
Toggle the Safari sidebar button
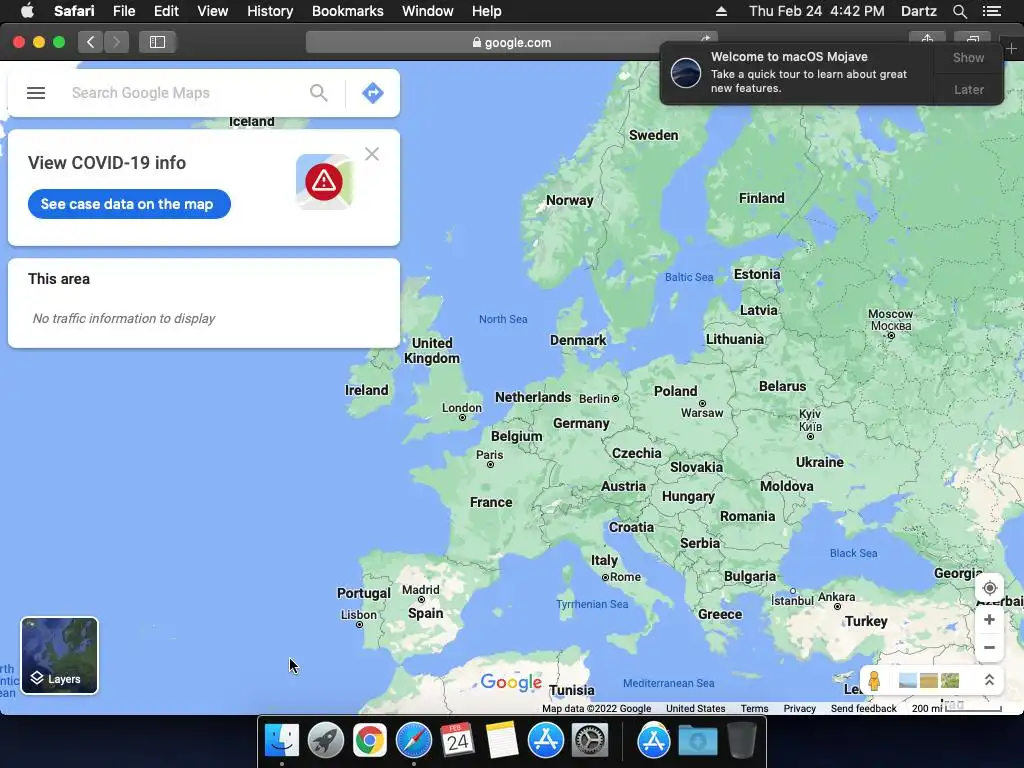pos(157,42)
